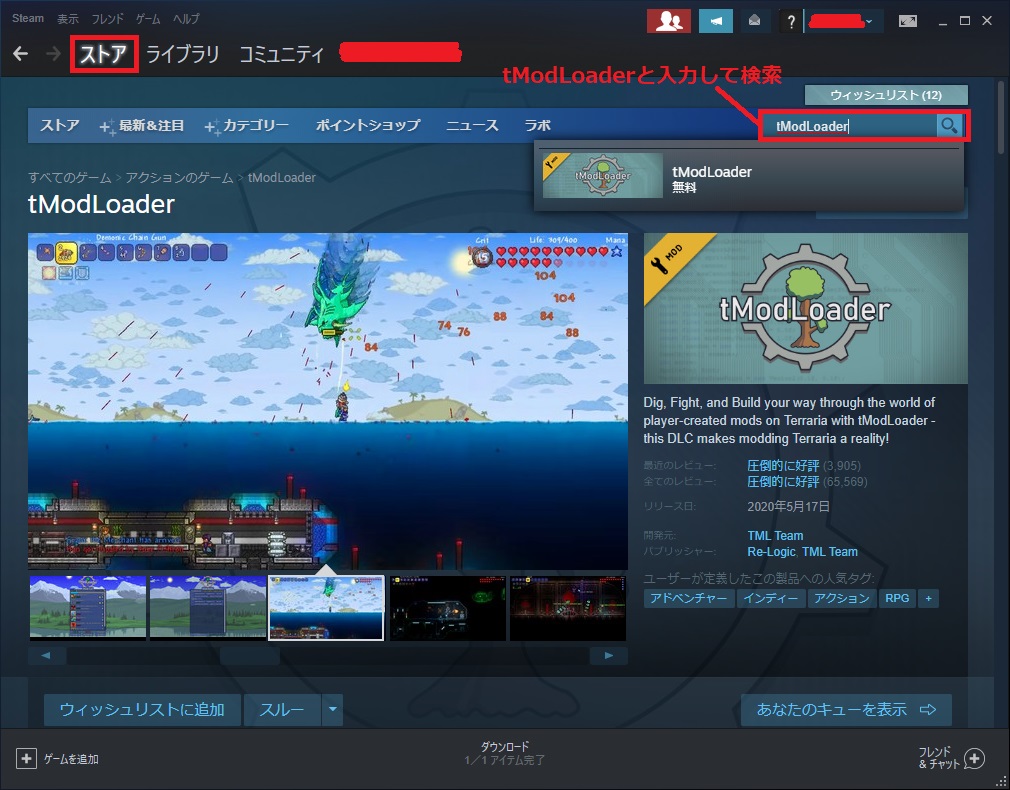Viewport: 1010px width, 790px height.
Task: Add more tags with the plus button
Action: 928,598
